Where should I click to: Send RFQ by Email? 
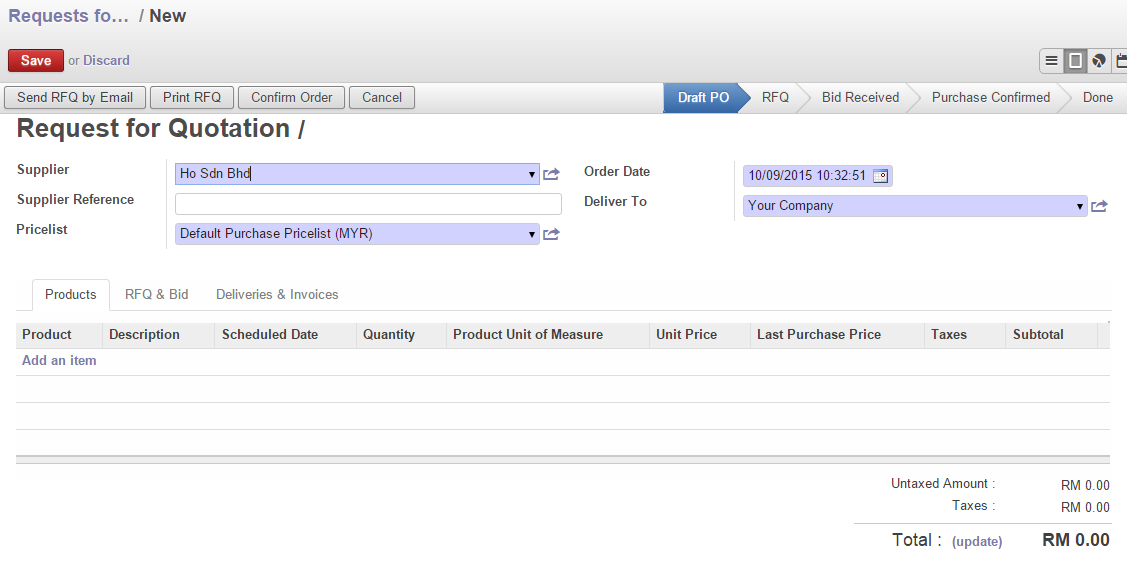(x=75, y=98)
